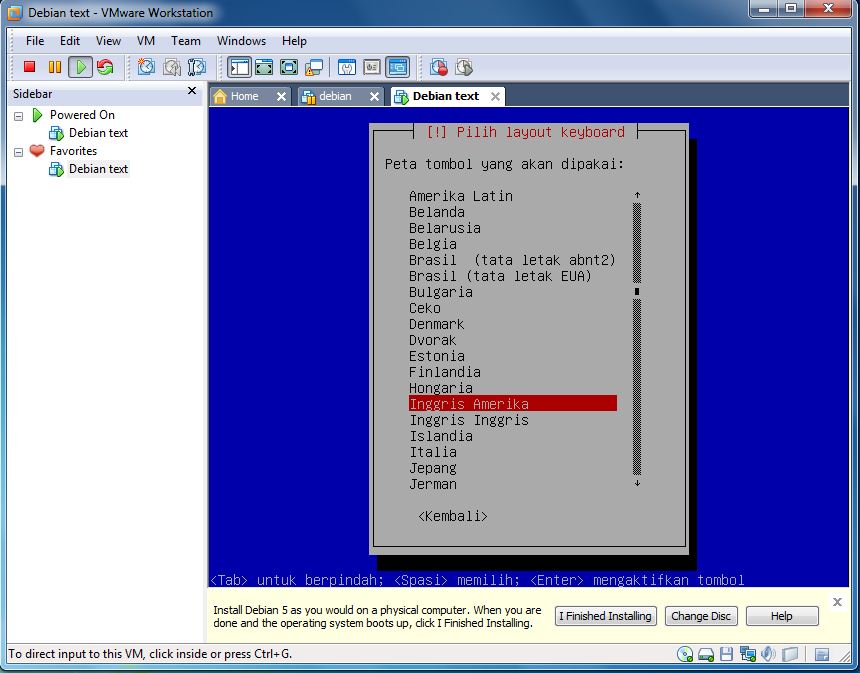860x673 pixels.
Task: Close the debian tab
Action: click(374, 97)
